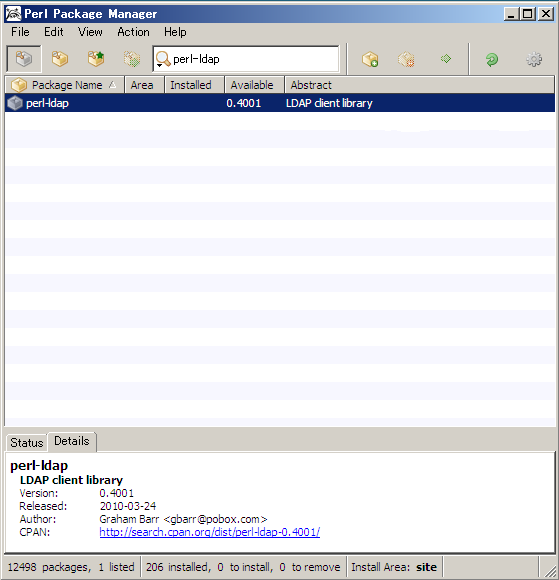Select the Details tab
The height and width of the screenshot is (580, 559).
tap(72, 441)
